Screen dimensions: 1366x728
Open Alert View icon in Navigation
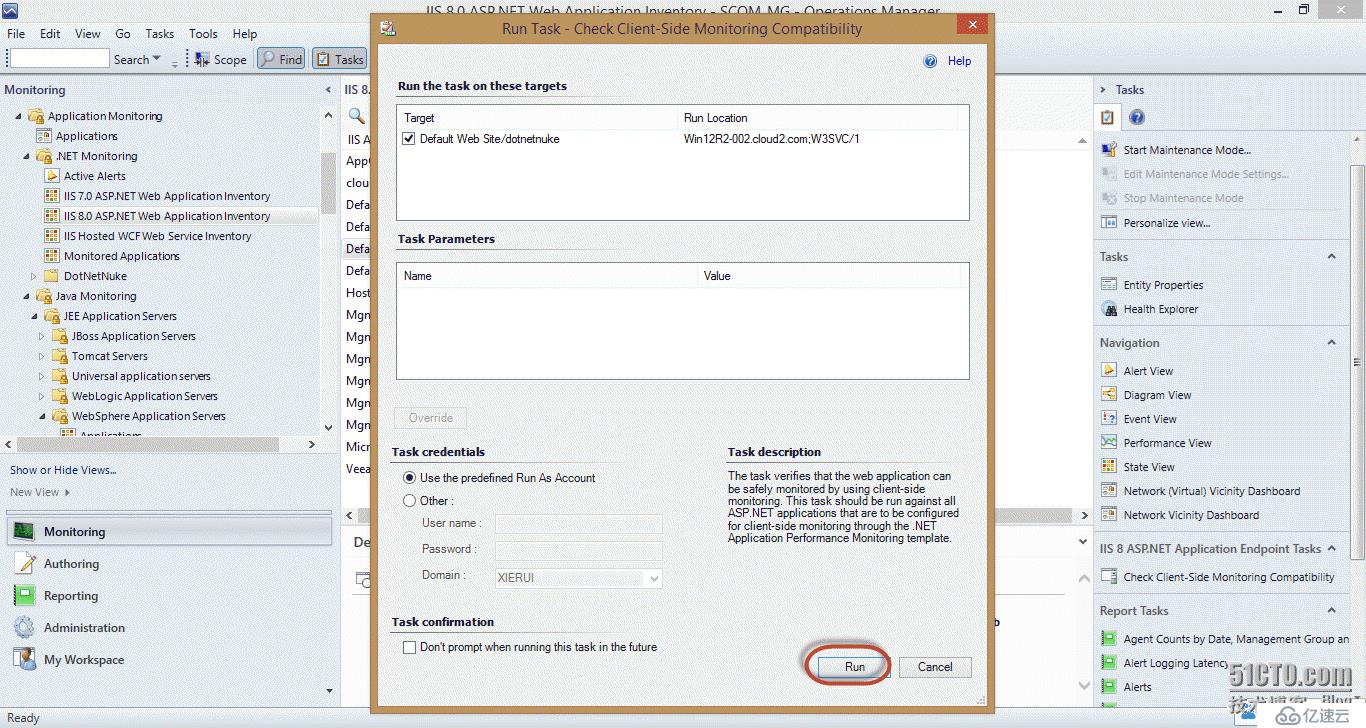(x=1108, y=371)
